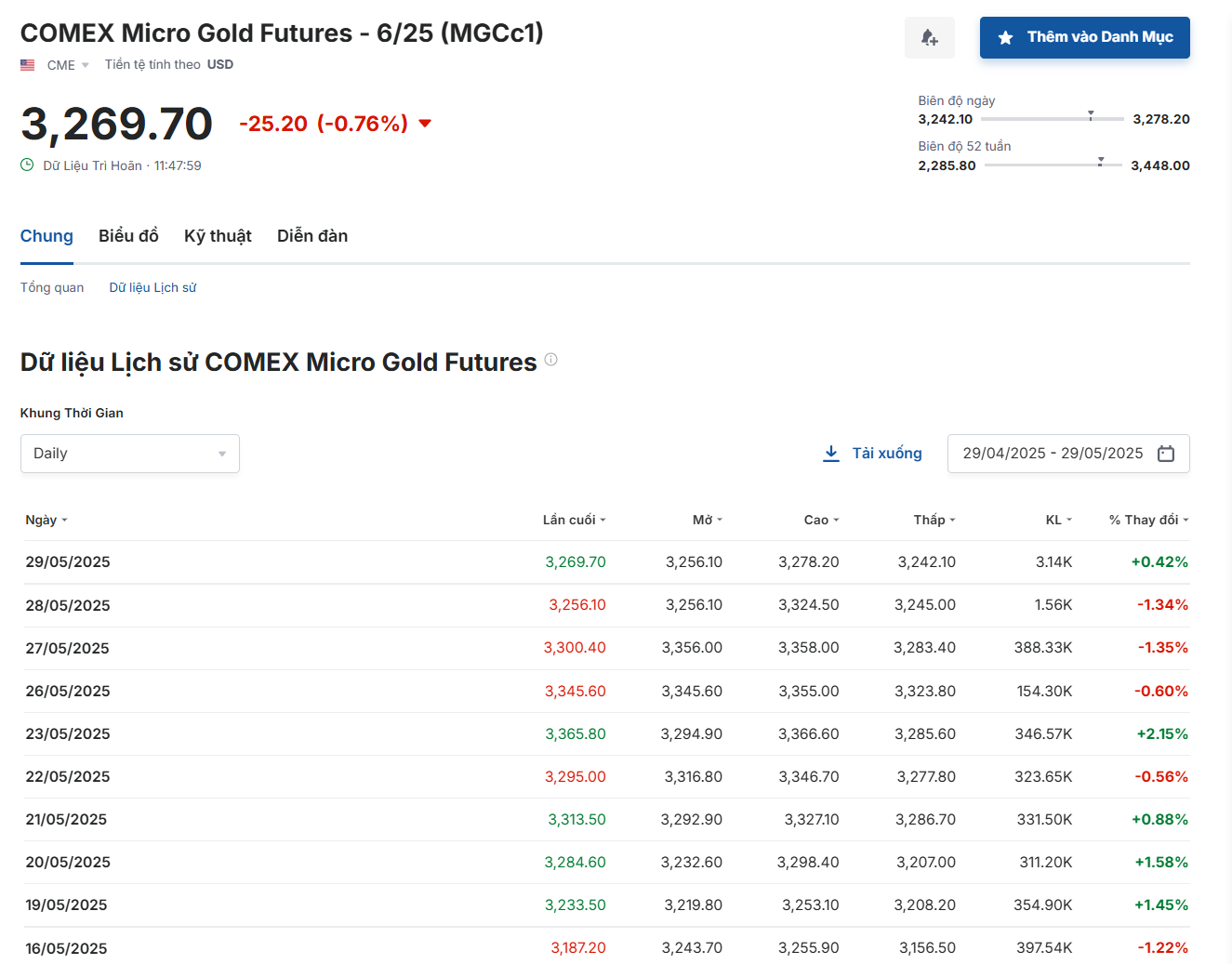The height and width of the screenshot is (964, 1232).
Task: Open the Daily timeframe dropdown
Action: tap(130, 454)
